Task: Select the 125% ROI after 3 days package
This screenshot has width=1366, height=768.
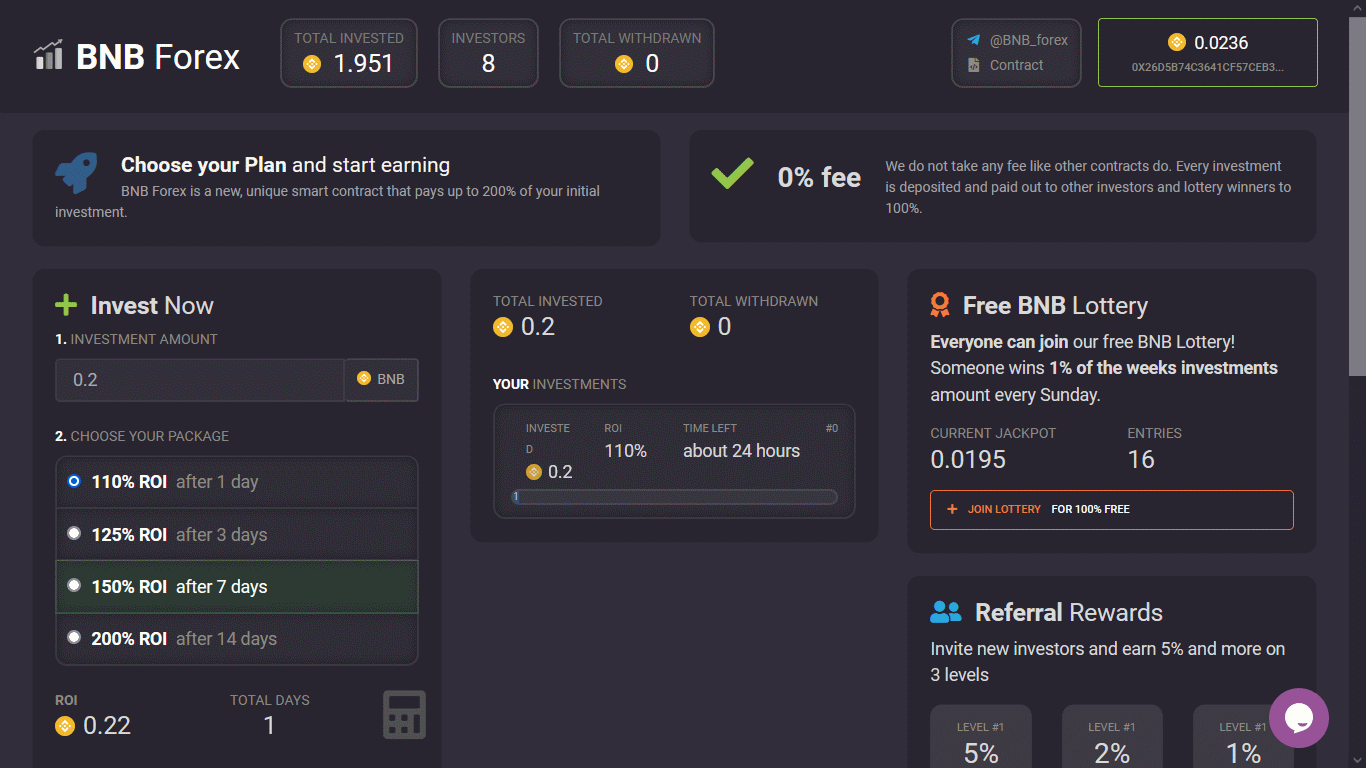Action: tap(237, 534)
